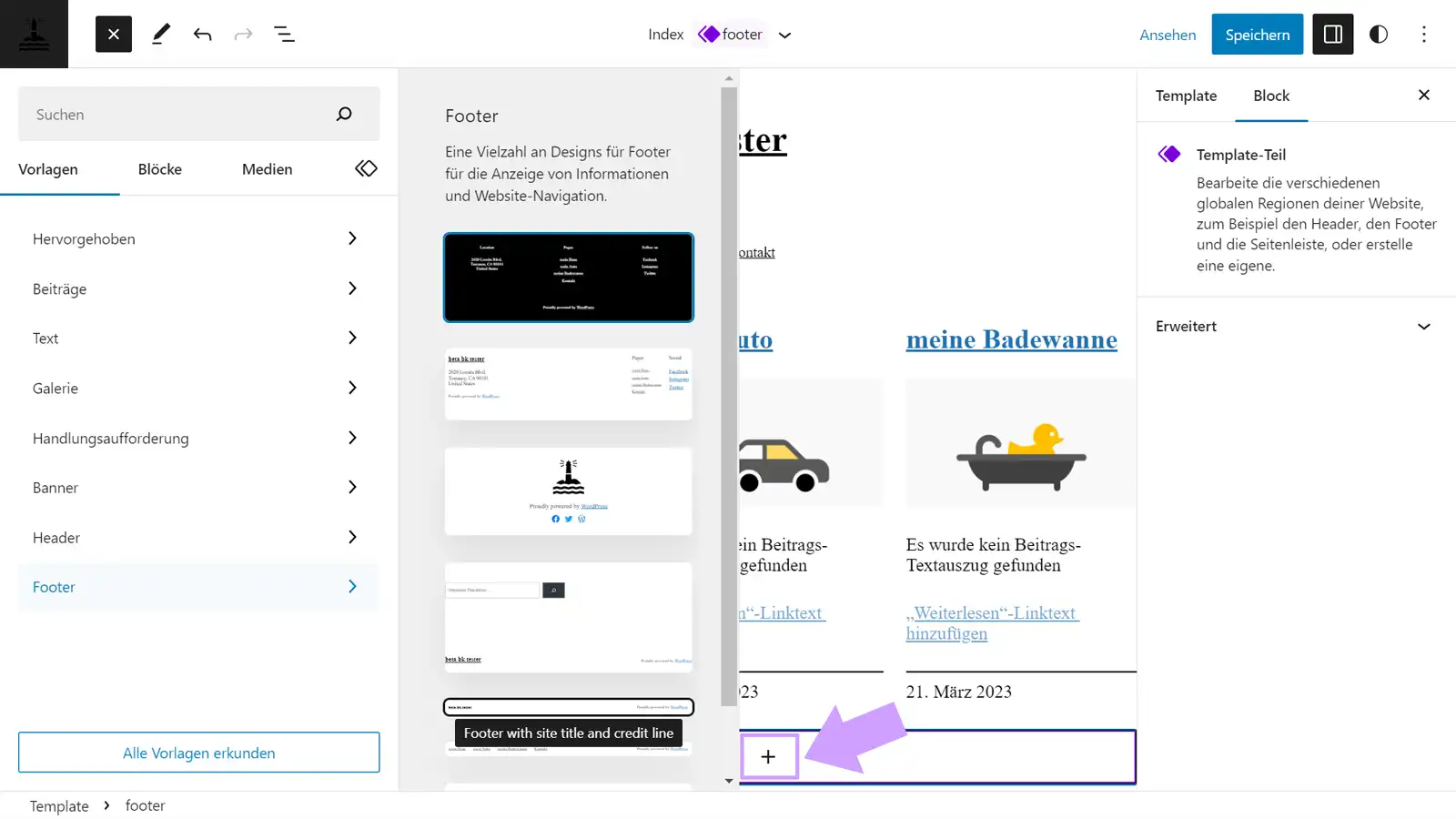Expand the Banner pattern category
1456x819 pixels.
pos(198,488)
